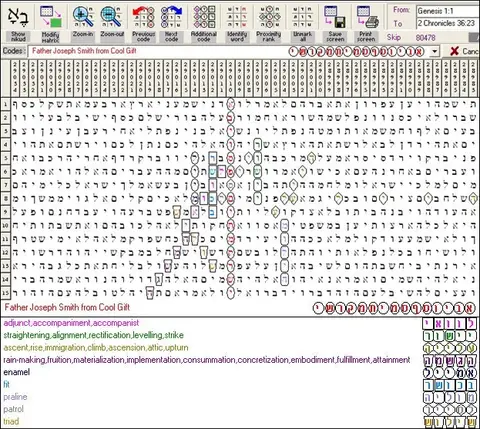480x429 pixels.
Task: Open the Proximity rank icon
Action: (269, 17)
